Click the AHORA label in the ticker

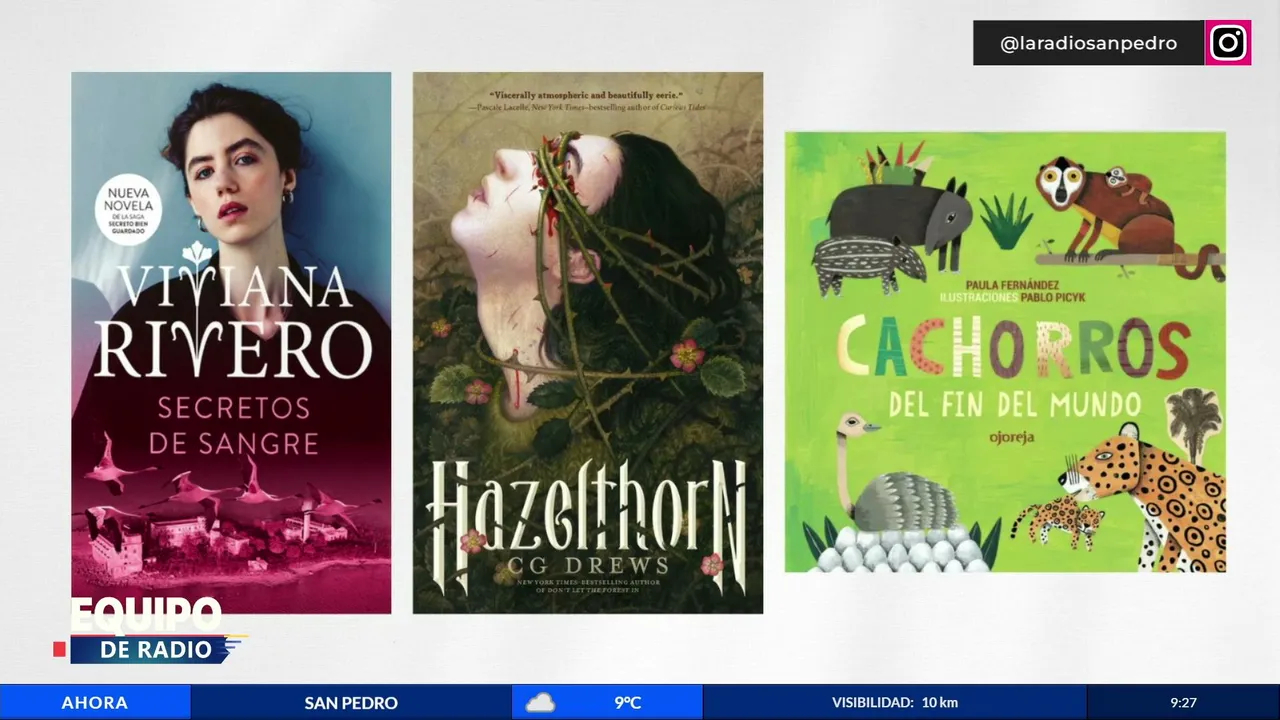coord(95,702)
